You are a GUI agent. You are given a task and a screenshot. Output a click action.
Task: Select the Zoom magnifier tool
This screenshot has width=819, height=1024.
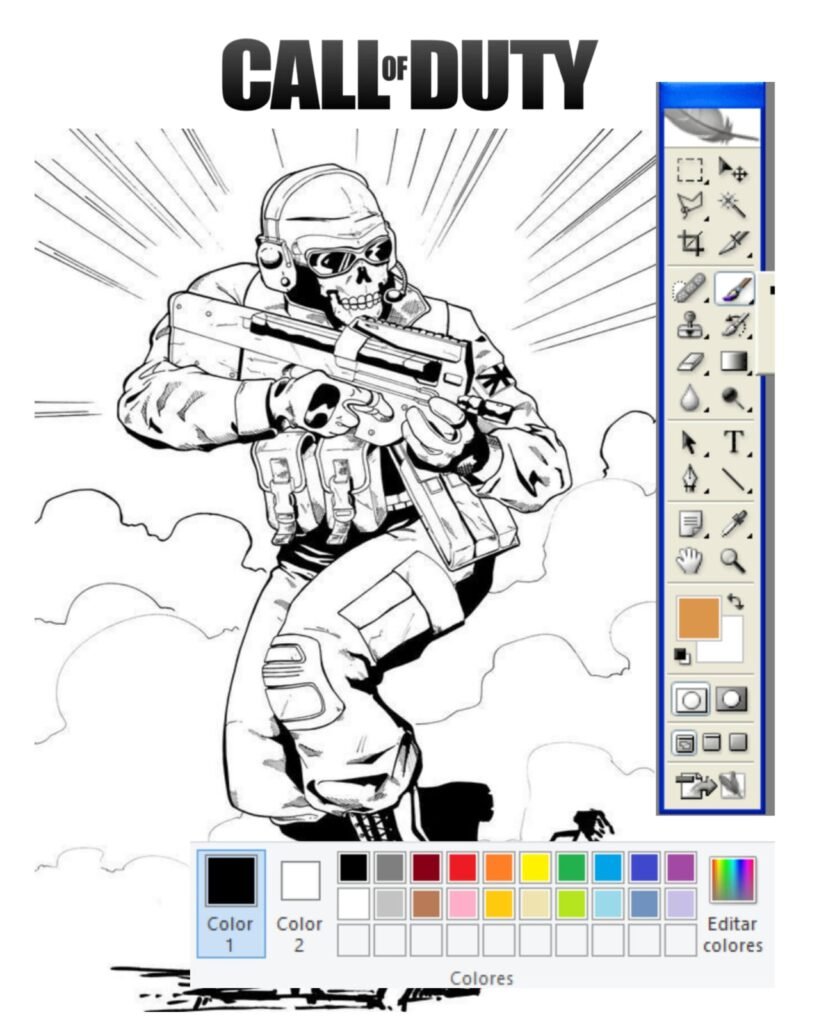tap(733, 560)
